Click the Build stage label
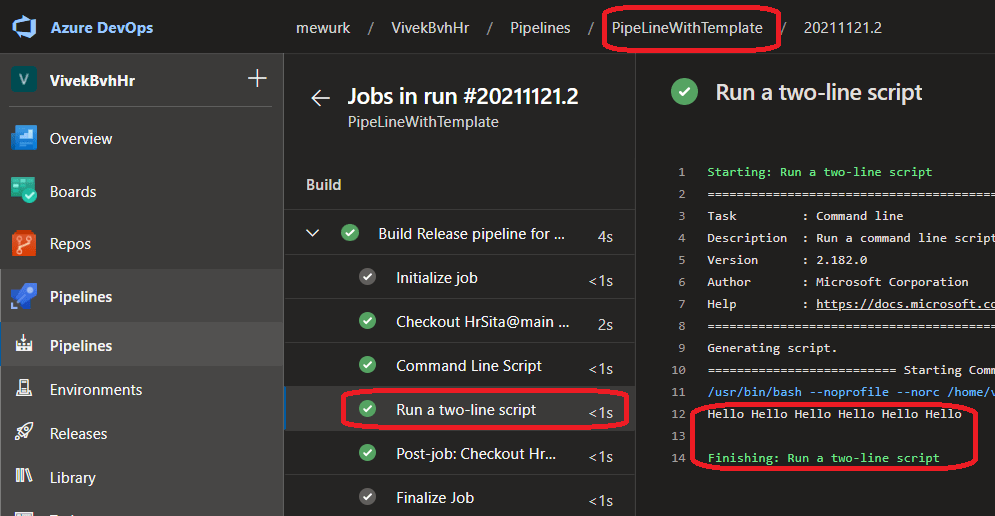The image size is (995, 516). coord(324,185)
